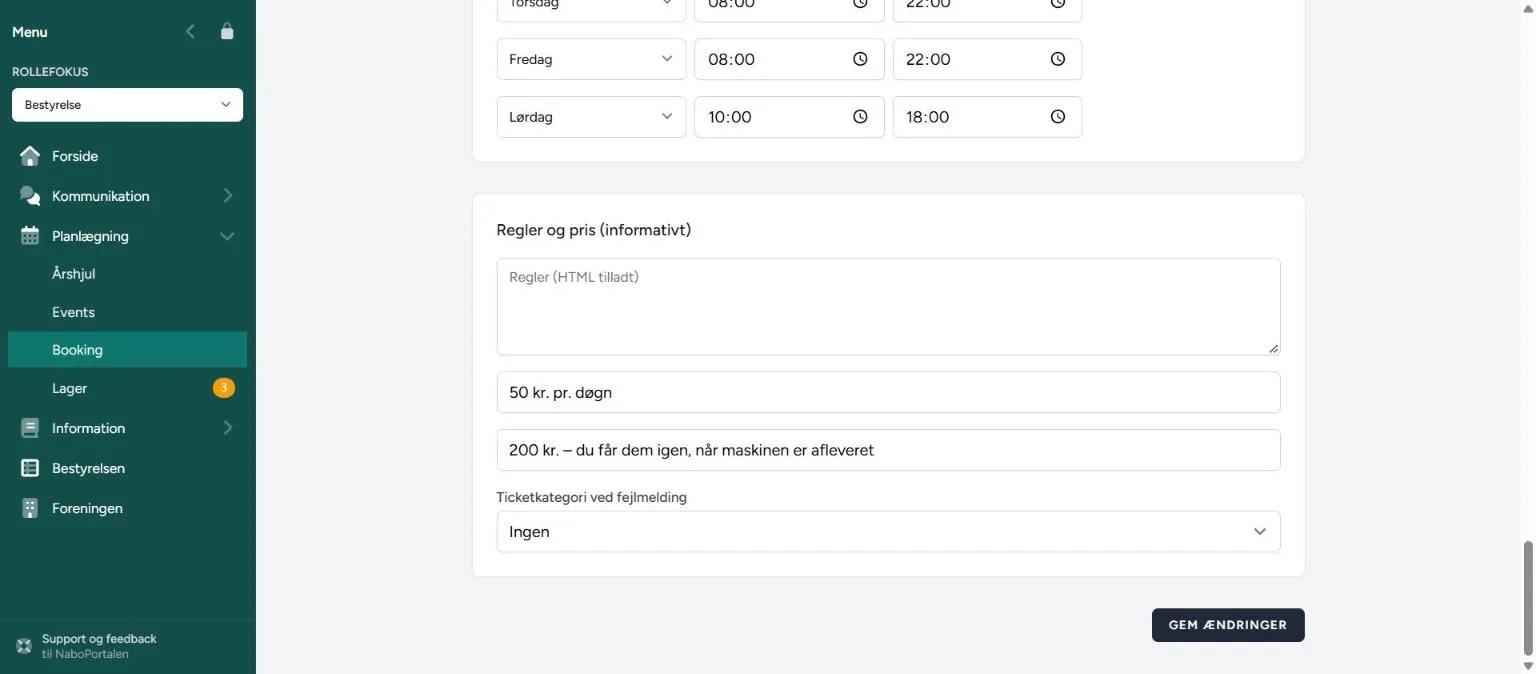Select Booking in the sidebar
Viewport: 1536px width, 674px height.
click(127, 350)
